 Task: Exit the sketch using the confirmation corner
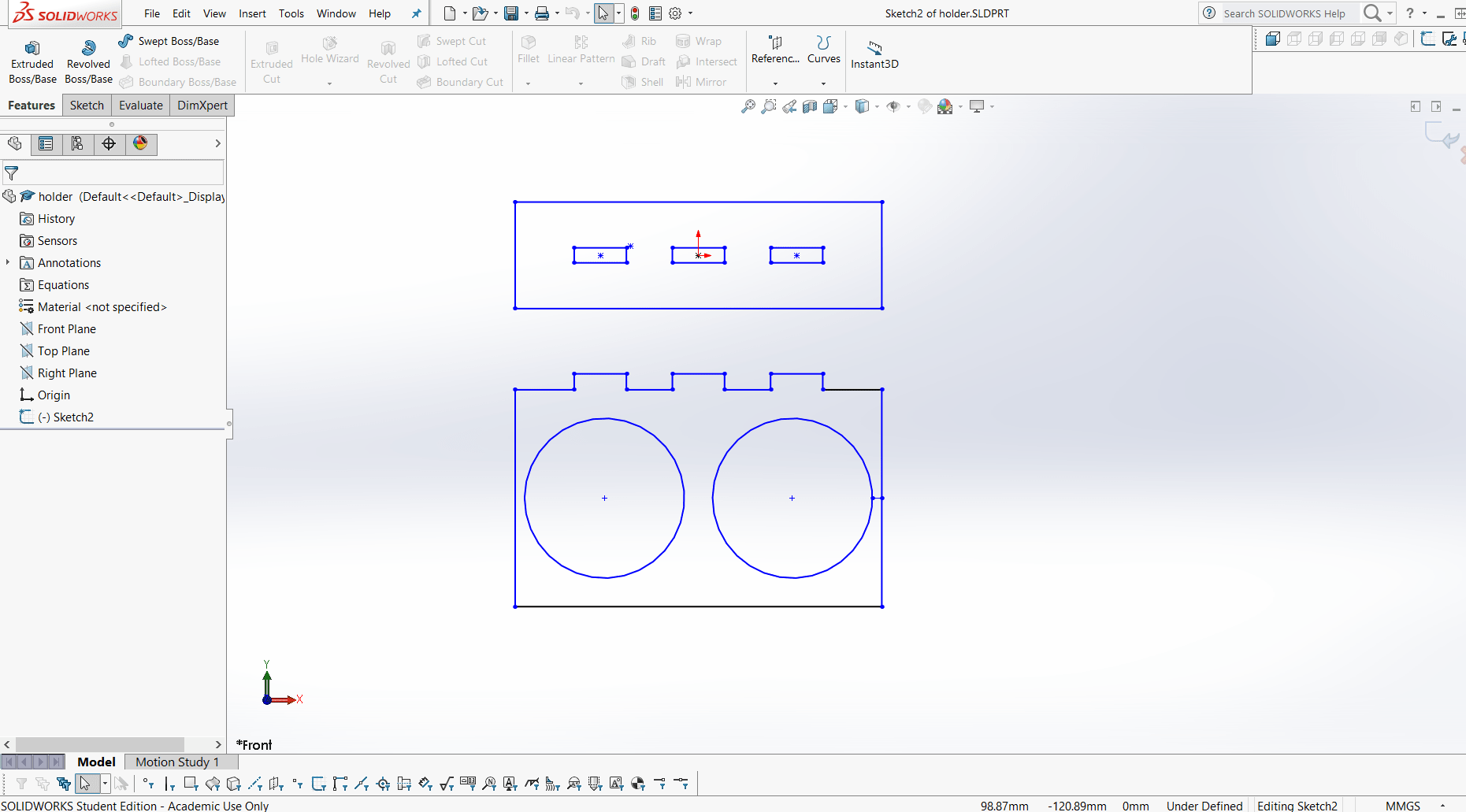pos(1442,135)
